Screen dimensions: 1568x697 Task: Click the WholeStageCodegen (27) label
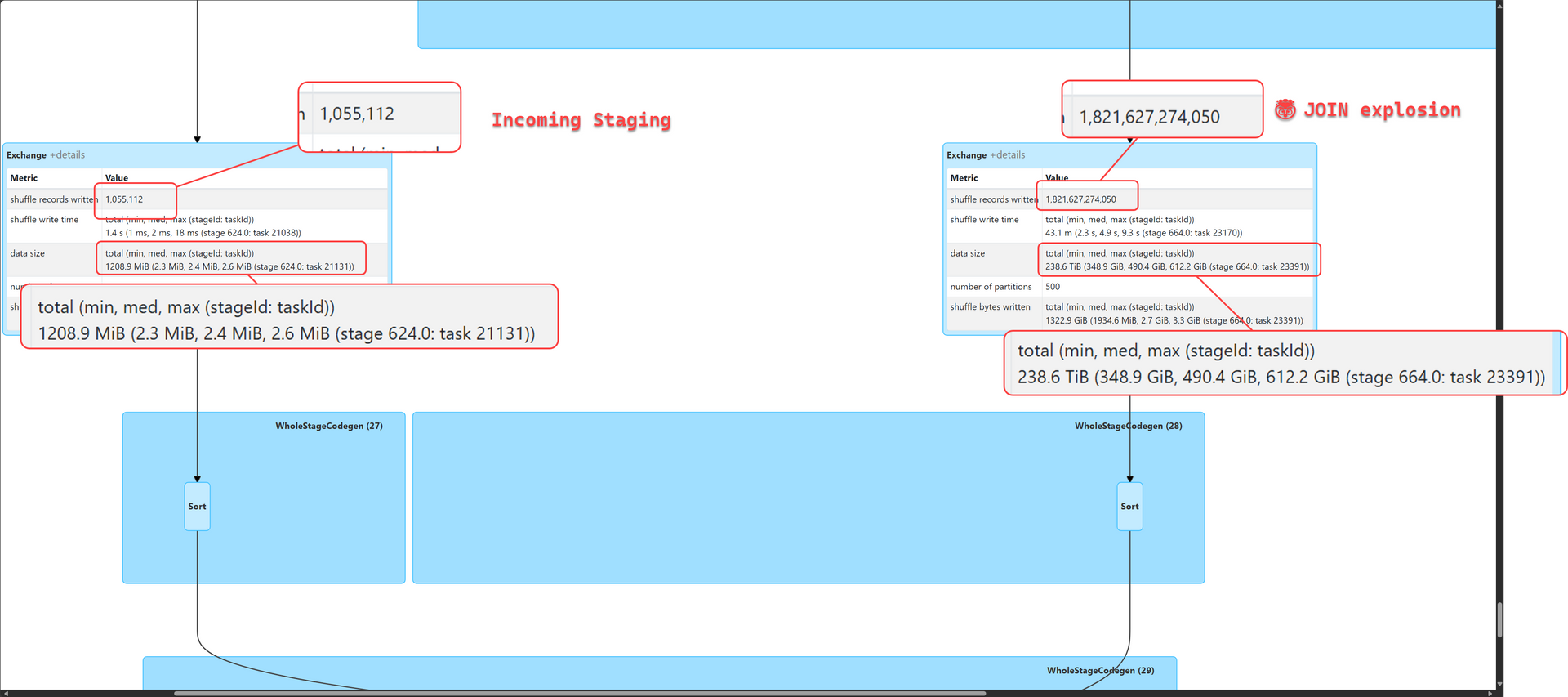(329, 426)
